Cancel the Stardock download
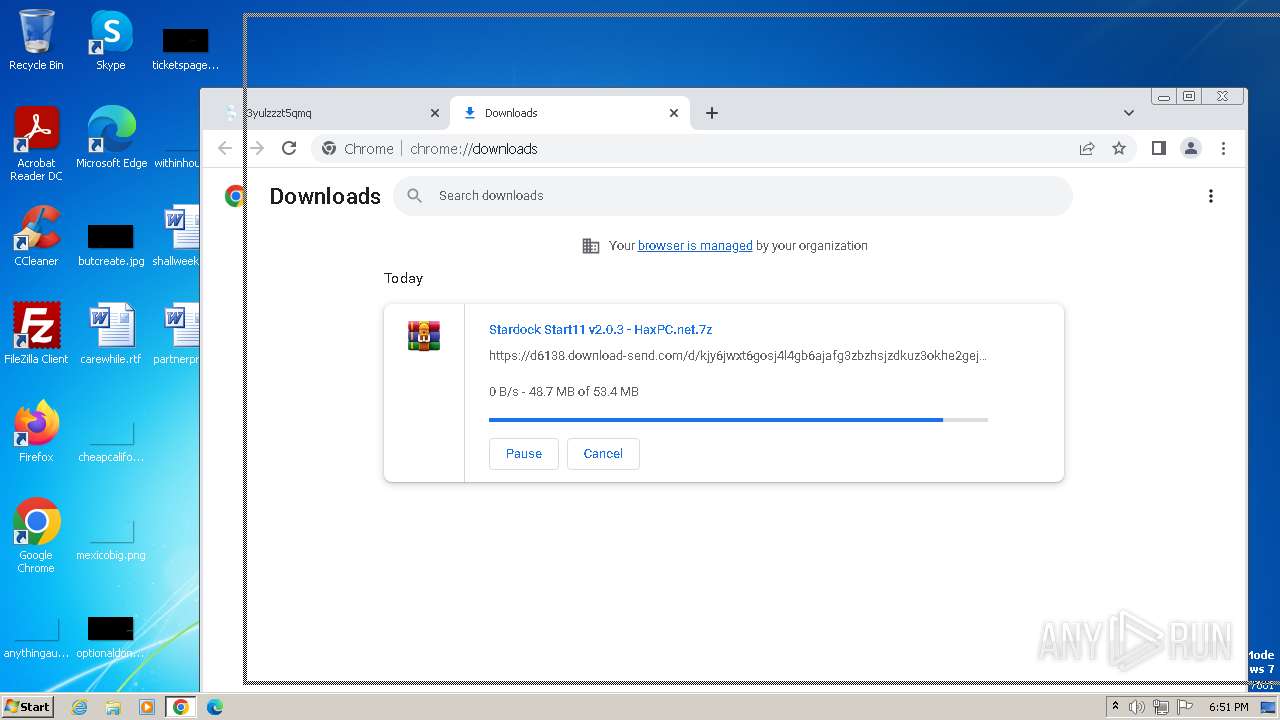This screenshot has height=720, width=1280. click(603, 454)
